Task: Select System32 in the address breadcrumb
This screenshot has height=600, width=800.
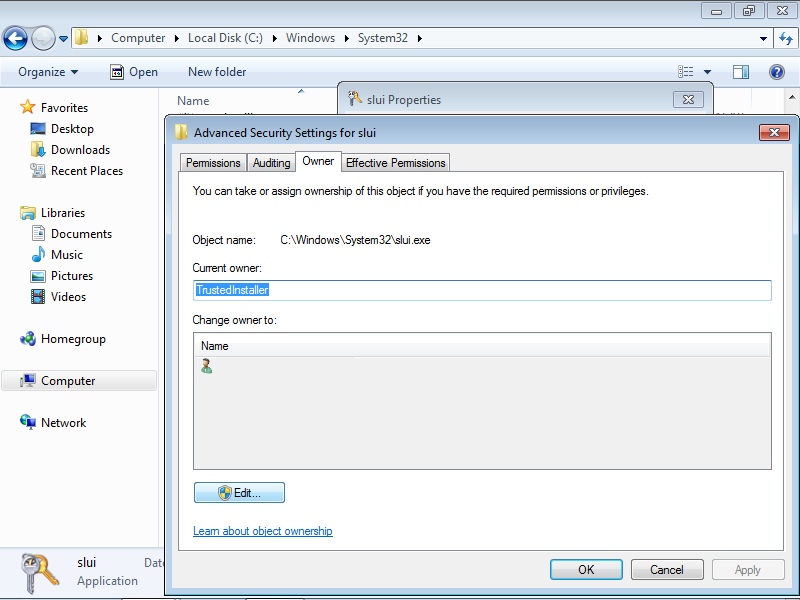Action: [x=383, y=38]
